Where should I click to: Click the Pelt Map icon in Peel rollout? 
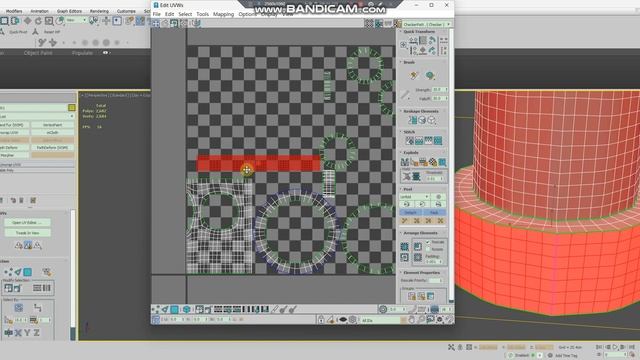click(438, 204)
